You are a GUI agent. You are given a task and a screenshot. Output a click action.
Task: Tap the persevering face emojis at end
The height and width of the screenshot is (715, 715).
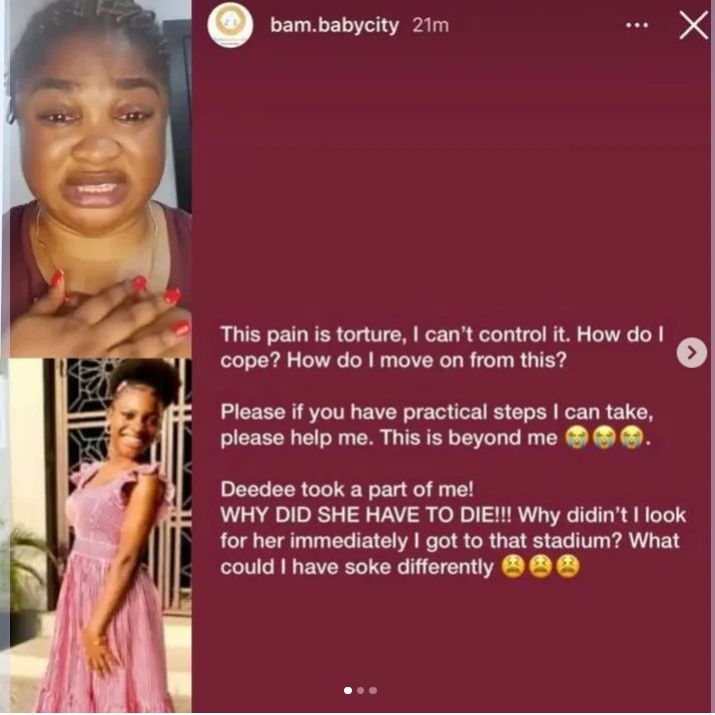[540, 567]
